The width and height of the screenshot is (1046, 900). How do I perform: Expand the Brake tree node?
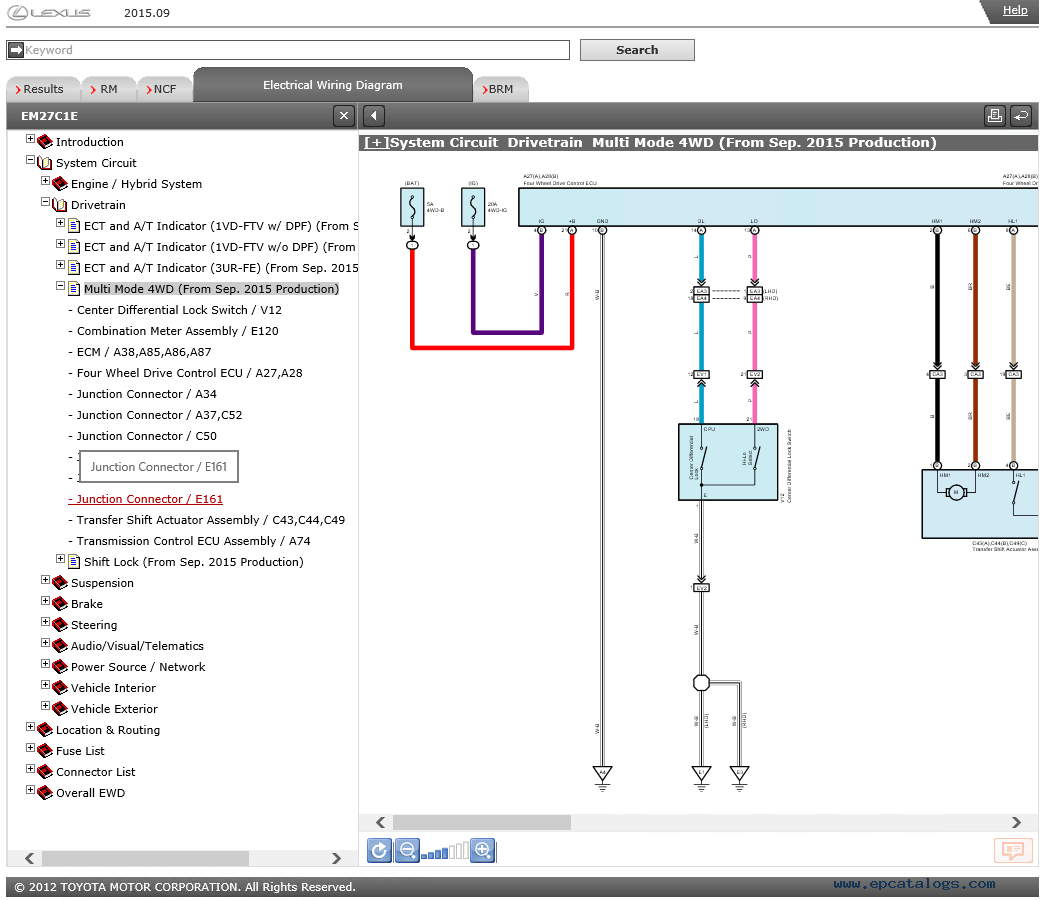(x=45, y=601)
